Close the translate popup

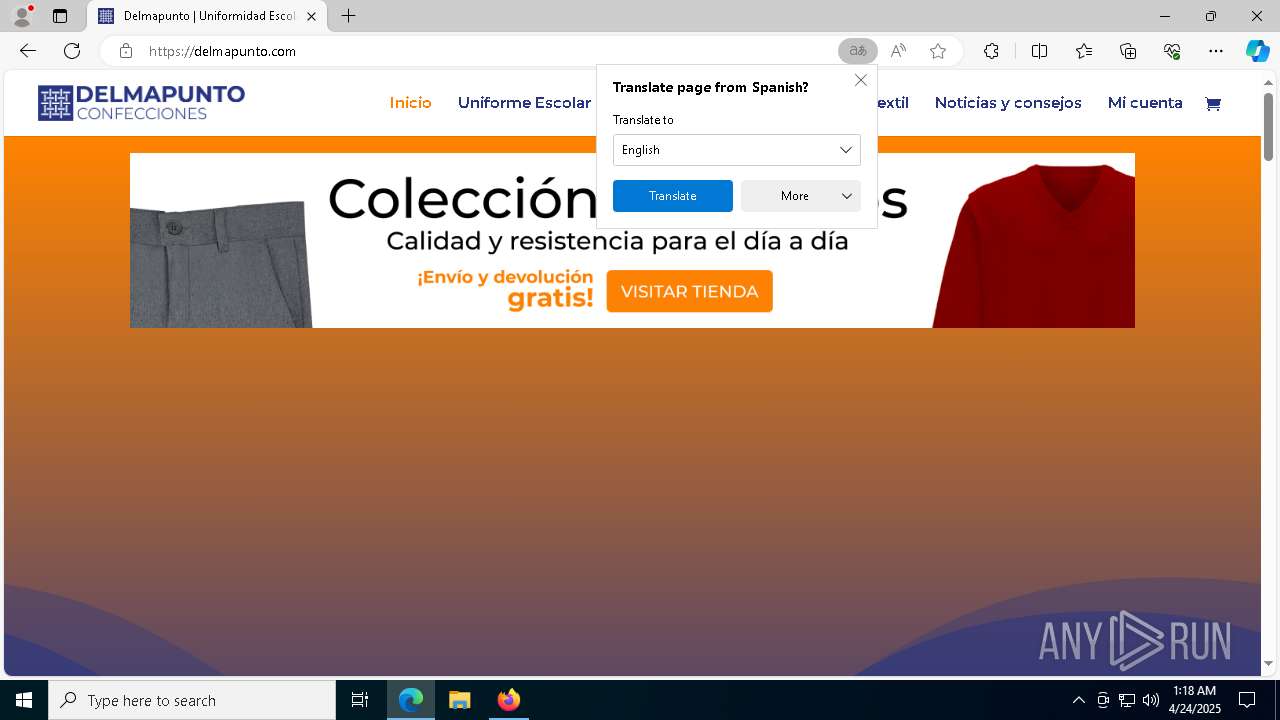point(860,80)
